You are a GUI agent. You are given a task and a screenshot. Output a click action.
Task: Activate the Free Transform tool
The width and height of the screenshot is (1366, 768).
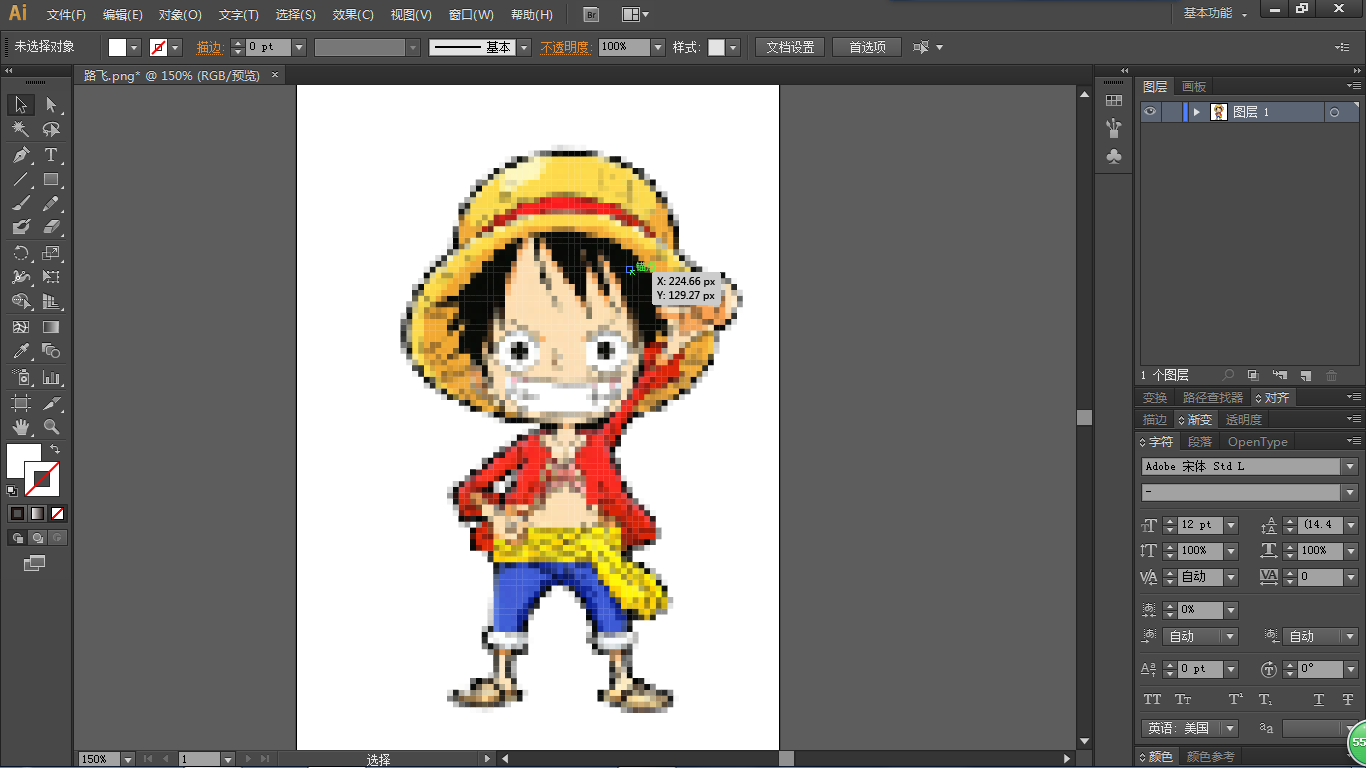[x=51, y=277]
